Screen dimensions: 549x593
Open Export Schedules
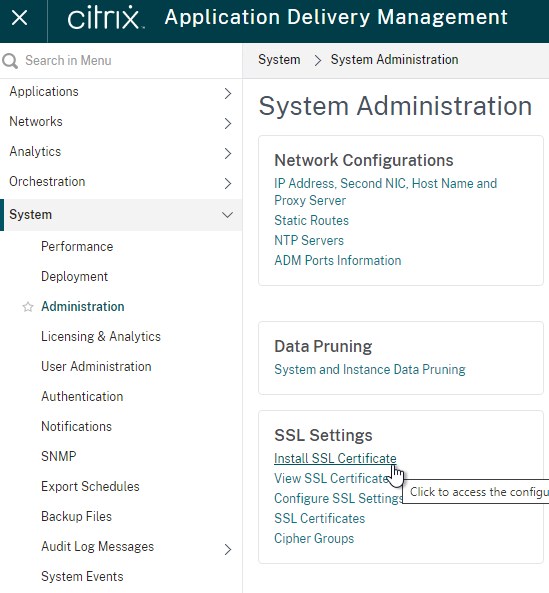pyautogui.click(x=90, y=486)
